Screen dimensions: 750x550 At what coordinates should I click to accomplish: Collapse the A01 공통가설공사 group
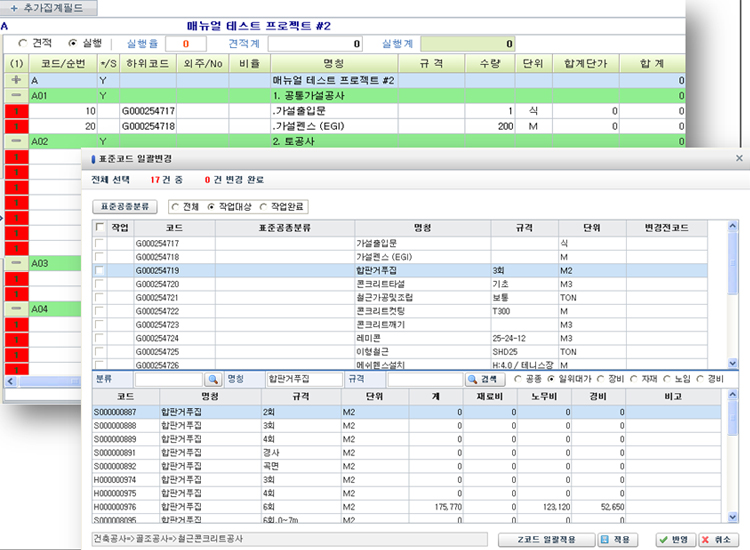coord(16,95)
